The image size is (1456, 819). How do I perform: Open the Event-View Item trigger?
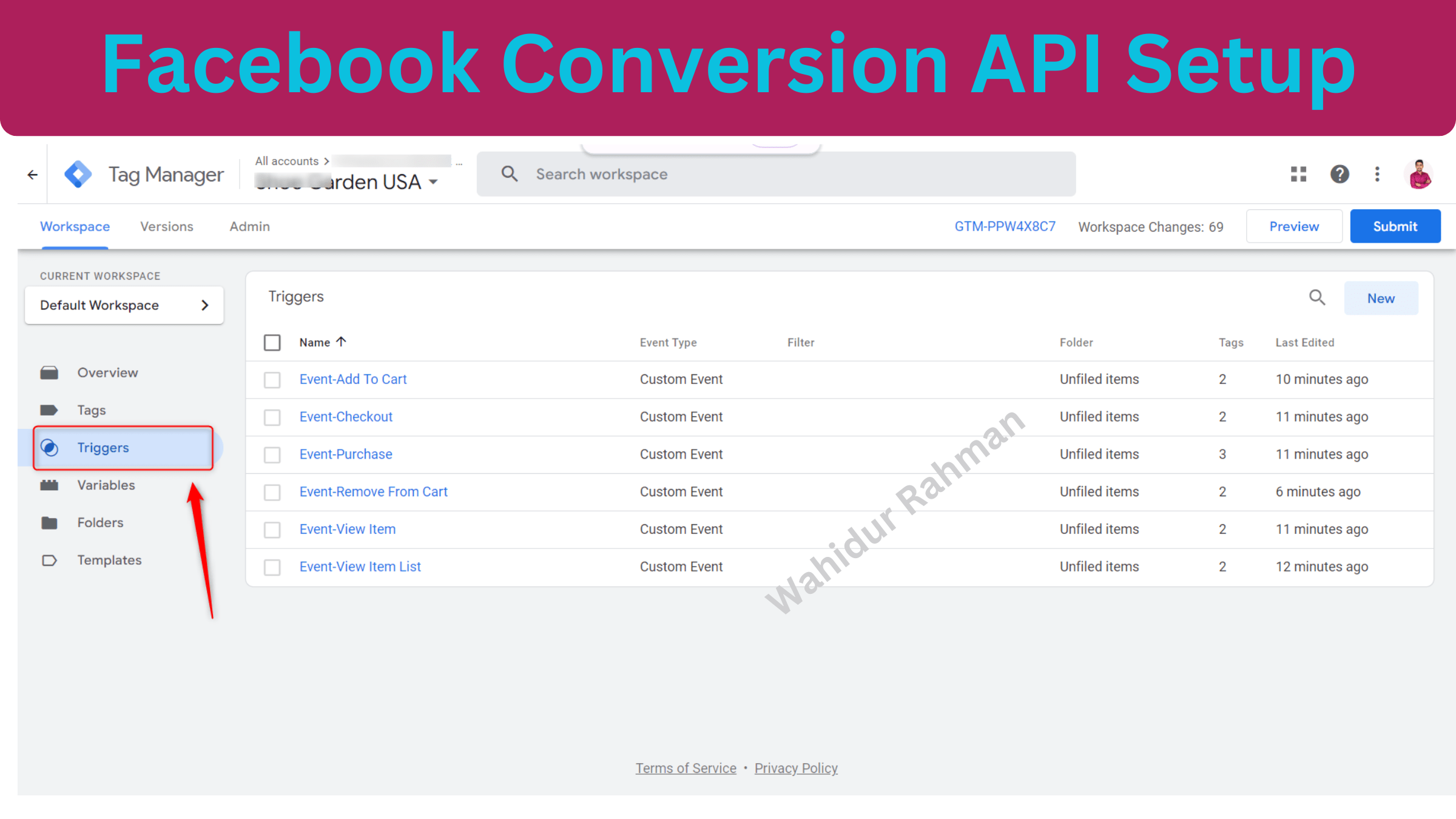[x=348, y=529]
